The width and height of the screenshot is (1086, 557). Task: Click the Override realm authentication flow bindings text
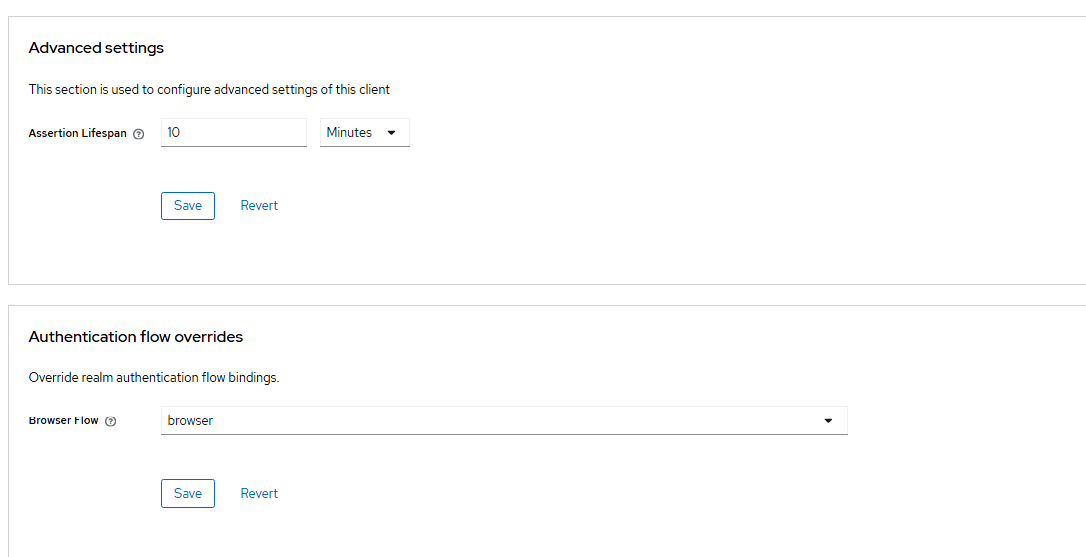click(x=154, y=378)
